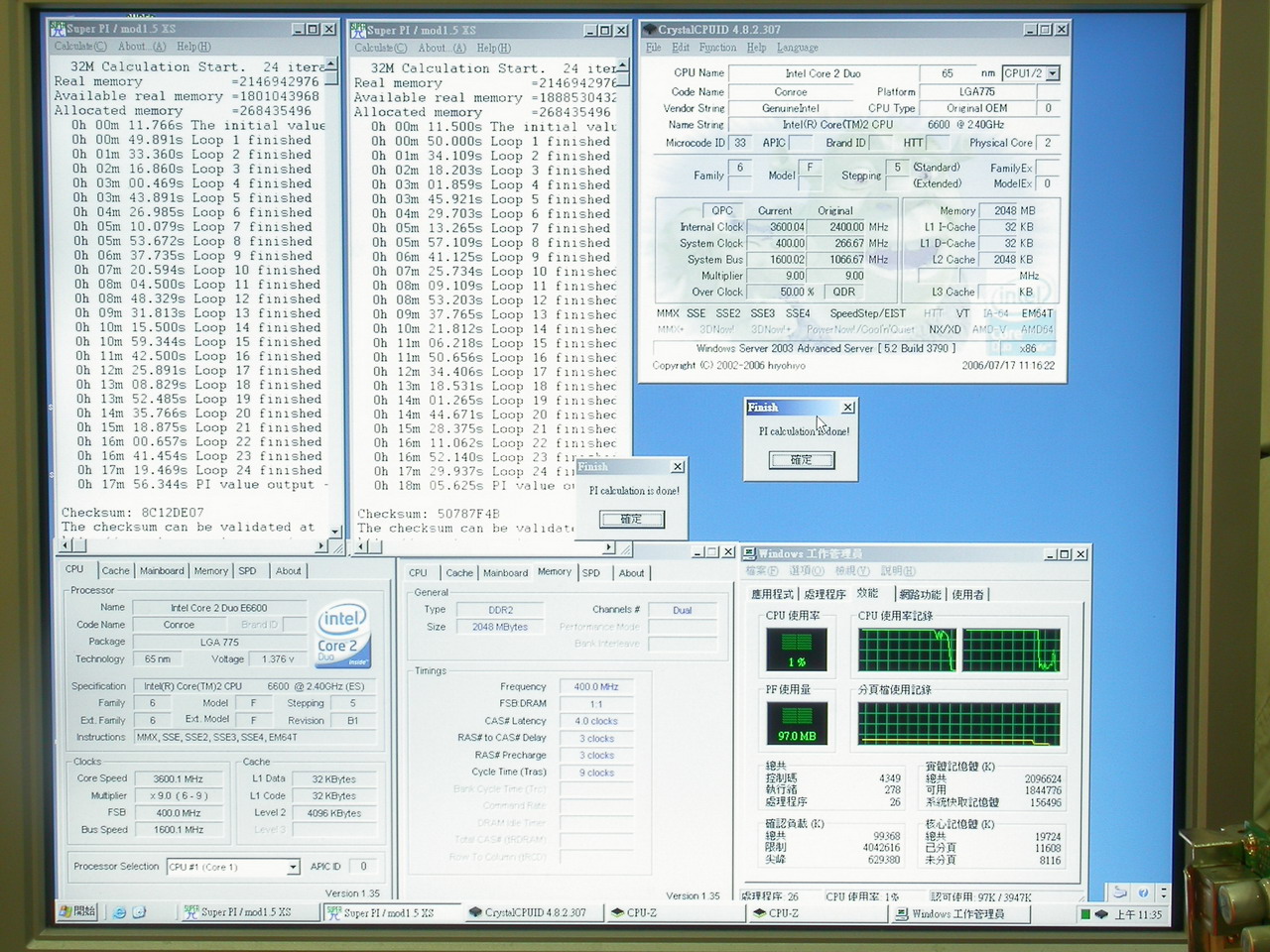Viewport: 1270px width, 952px height.
Task: Select CPU tab in CPU-Z timings window
Action: point(418,573)
